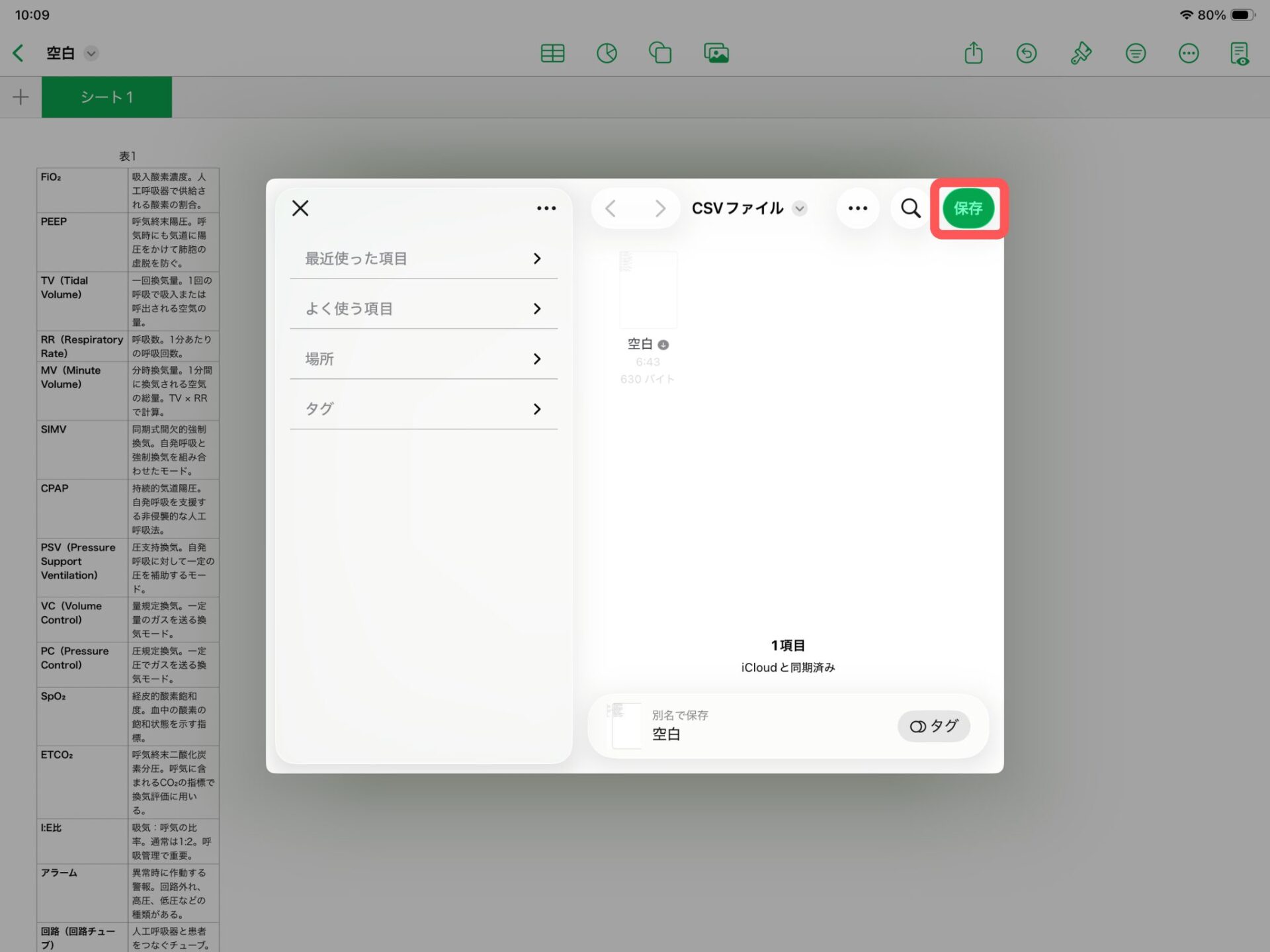Tap the green 保存 save button

(968, 208)
